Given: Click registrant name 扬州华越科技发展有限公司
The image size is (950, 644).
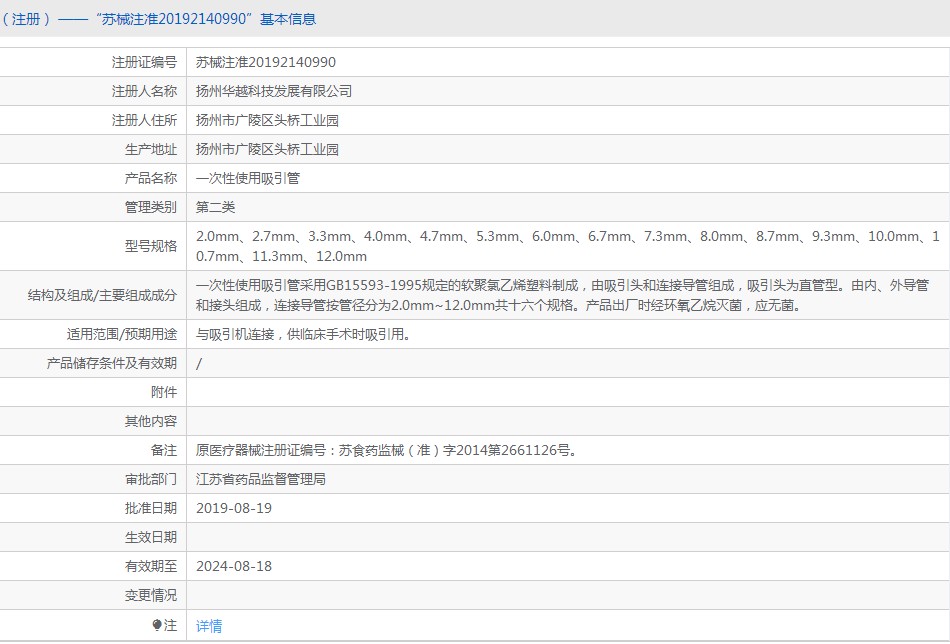Looking at the screenshot, I should 274,91.
